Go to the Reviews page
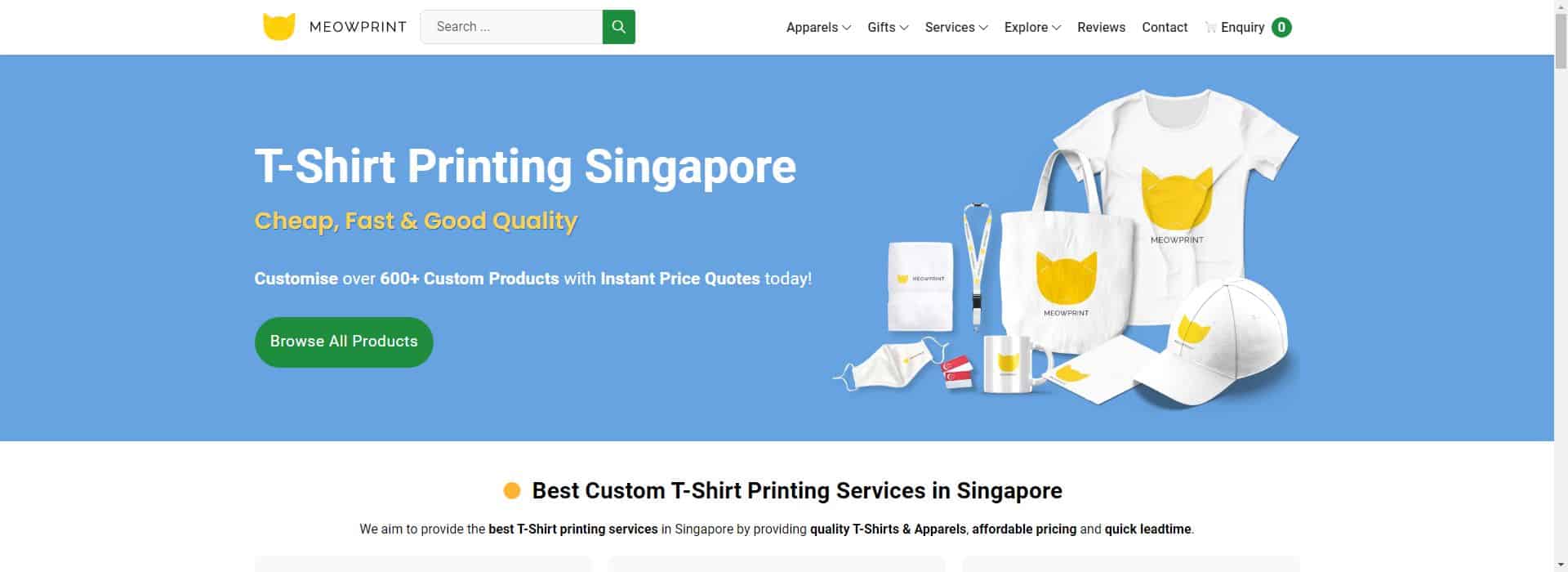This screenshot has height=572, width=1568. tap(1101, 27)
